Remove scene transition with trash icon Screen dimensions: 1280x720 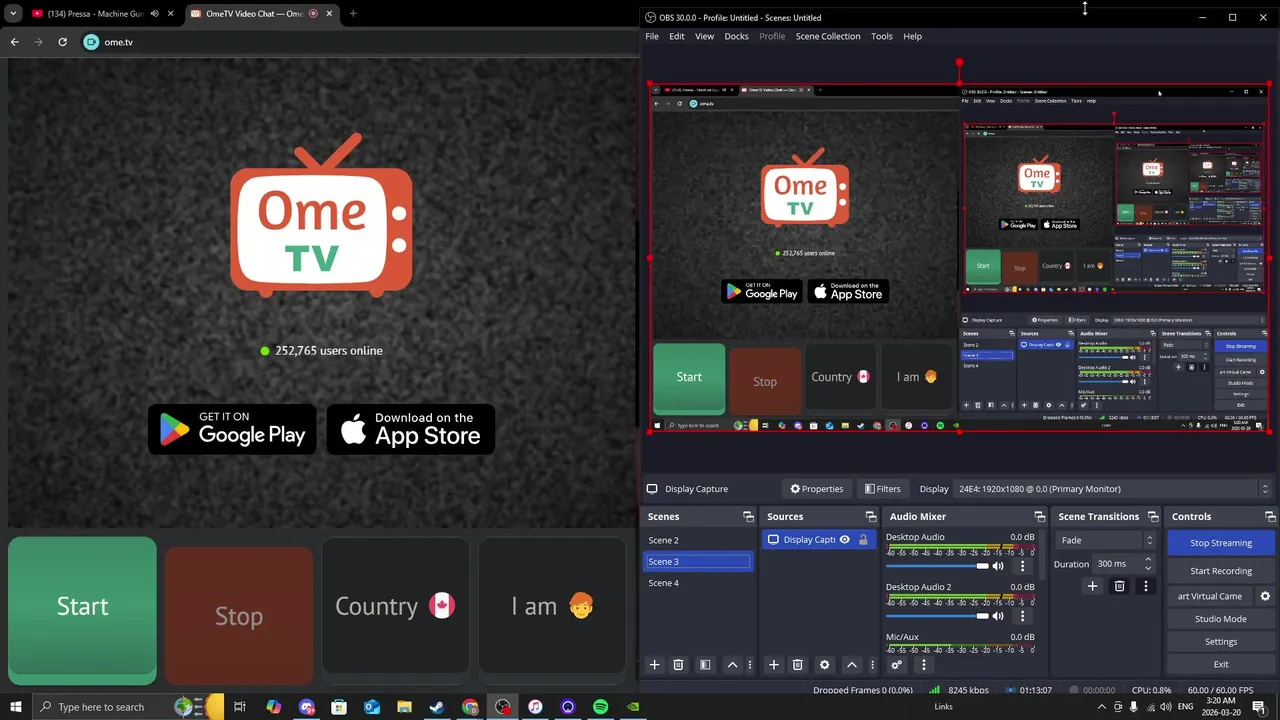[1119, 586]
